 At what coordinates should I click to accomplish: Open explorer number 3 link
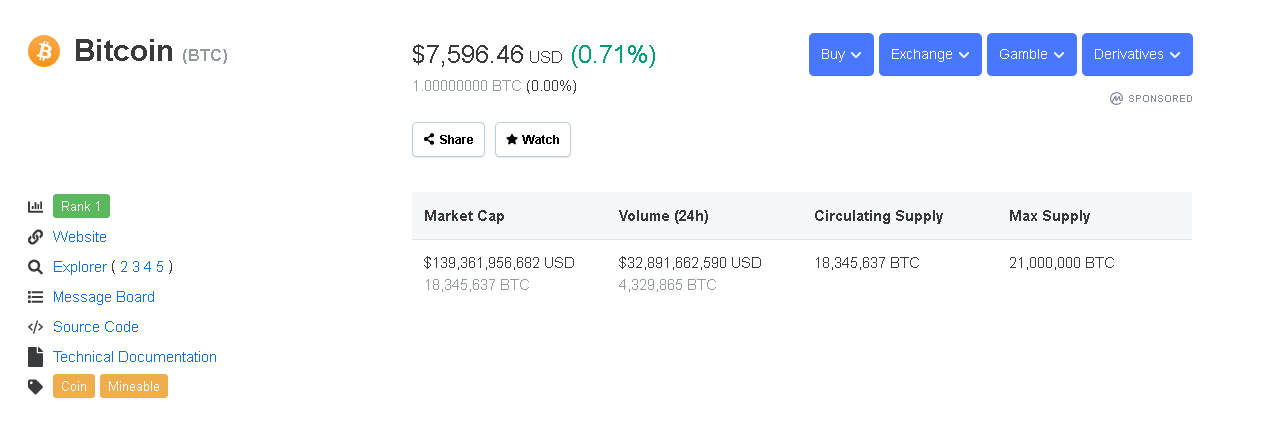136,267
